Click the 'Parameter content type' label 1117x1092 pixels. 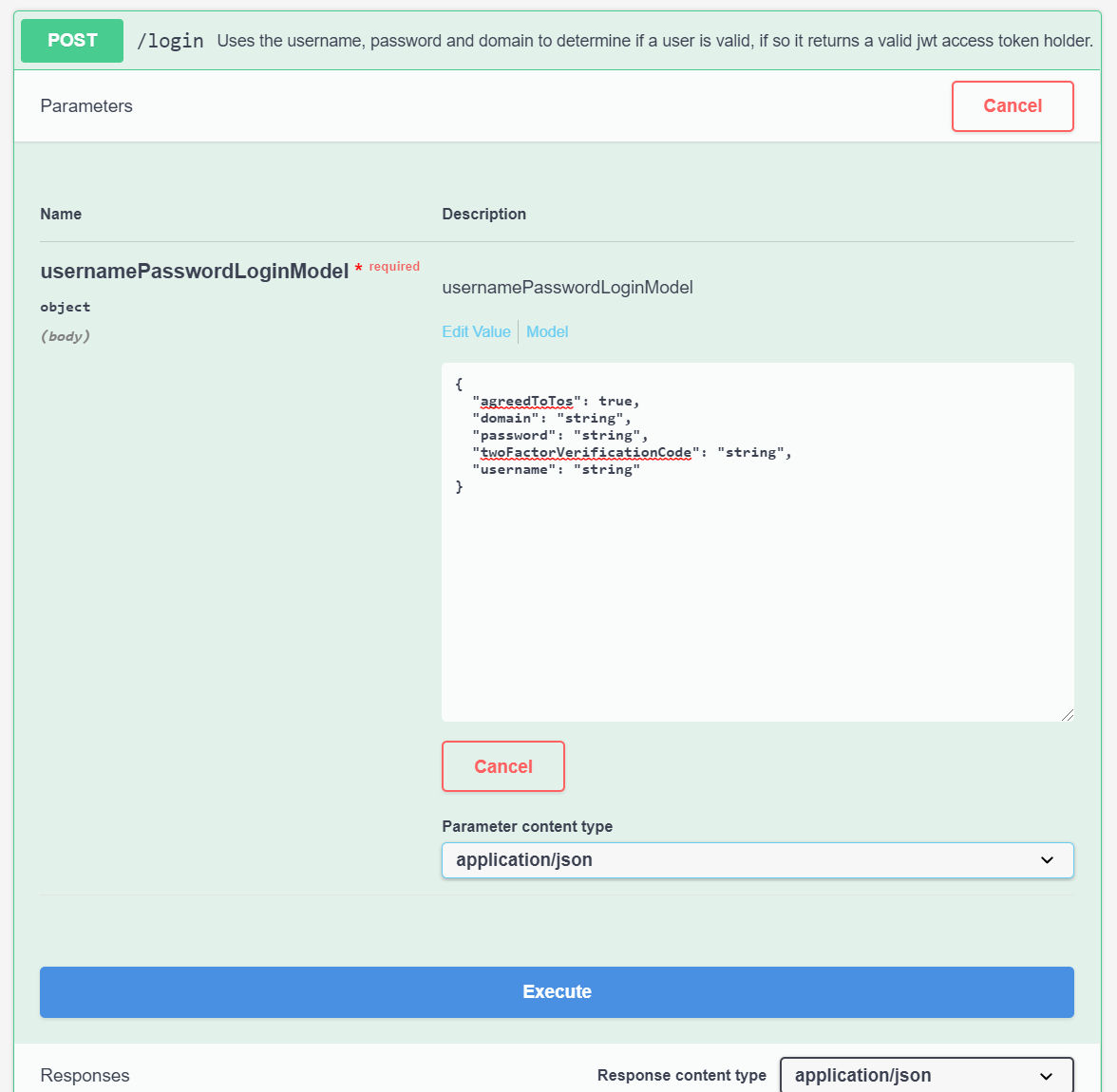pyautogui.click(x=527, y=826)
